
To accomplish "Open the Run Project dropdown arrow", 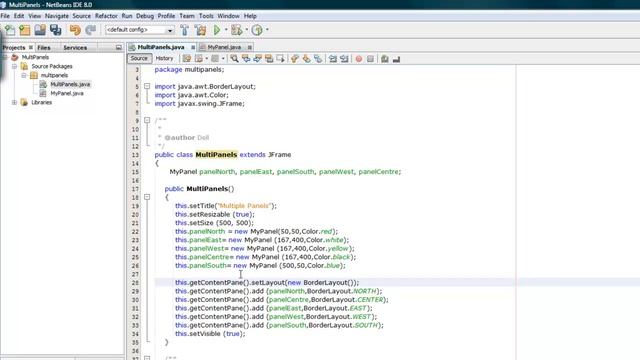I will [226, 30].
